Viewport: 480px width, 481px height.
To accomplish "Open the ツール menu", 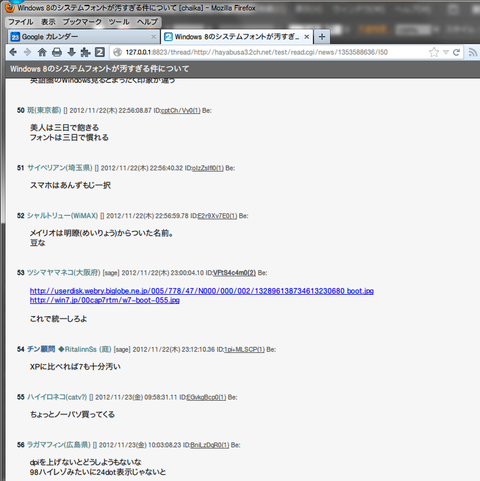I will (x=119, y=22).
